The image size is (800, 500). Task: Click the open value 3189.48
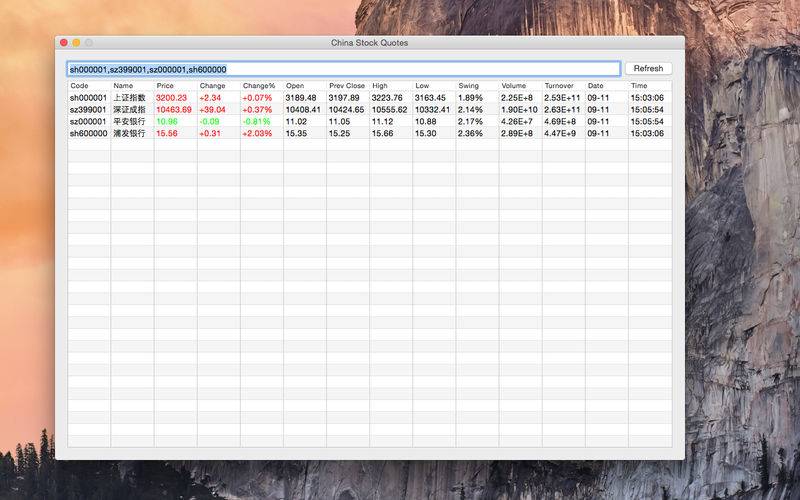tap(301, 97)
